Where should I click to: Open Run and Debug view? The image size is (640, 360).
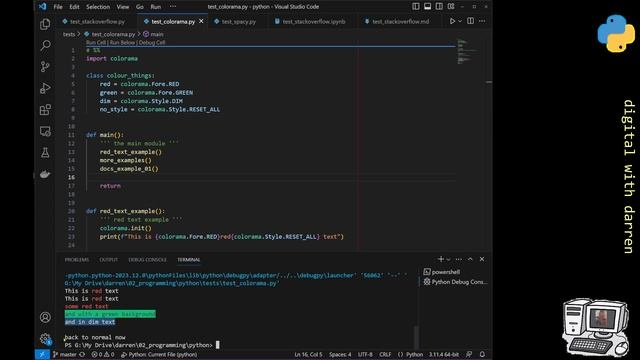click(45, 88)
